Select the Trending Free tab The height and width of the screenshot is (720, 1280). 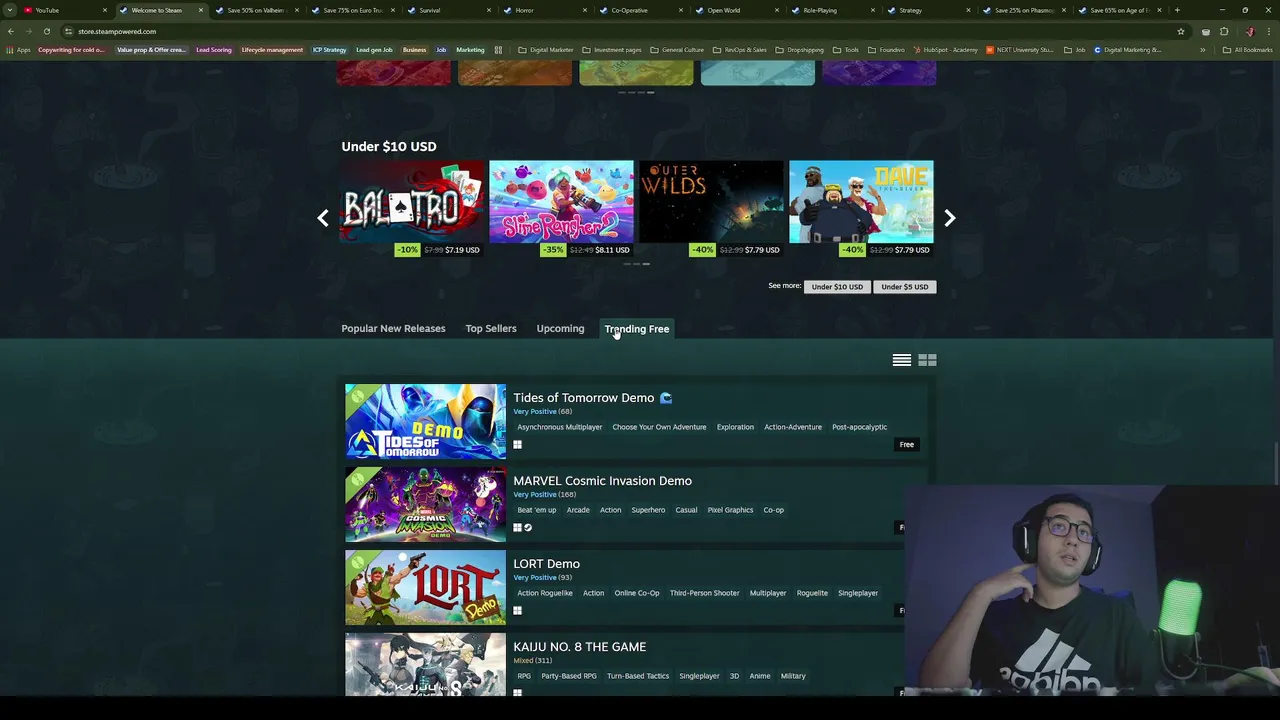coord(637,328)
